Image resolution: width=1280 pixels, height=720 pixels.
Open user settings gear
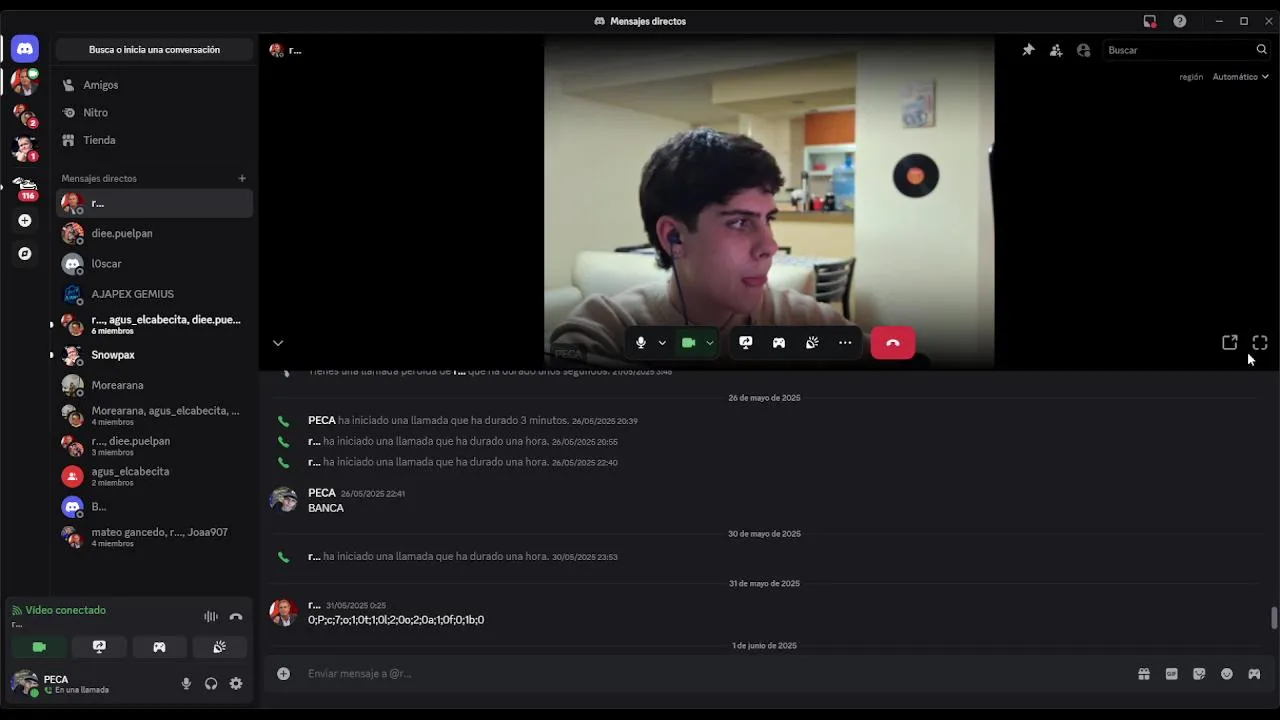click(236, 684)
